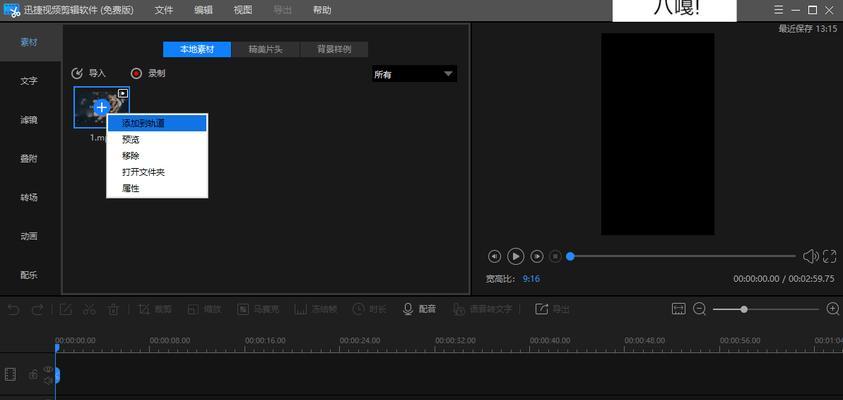Click the 导入 import button
Viewport: 843px width, 400px height.
89,73
